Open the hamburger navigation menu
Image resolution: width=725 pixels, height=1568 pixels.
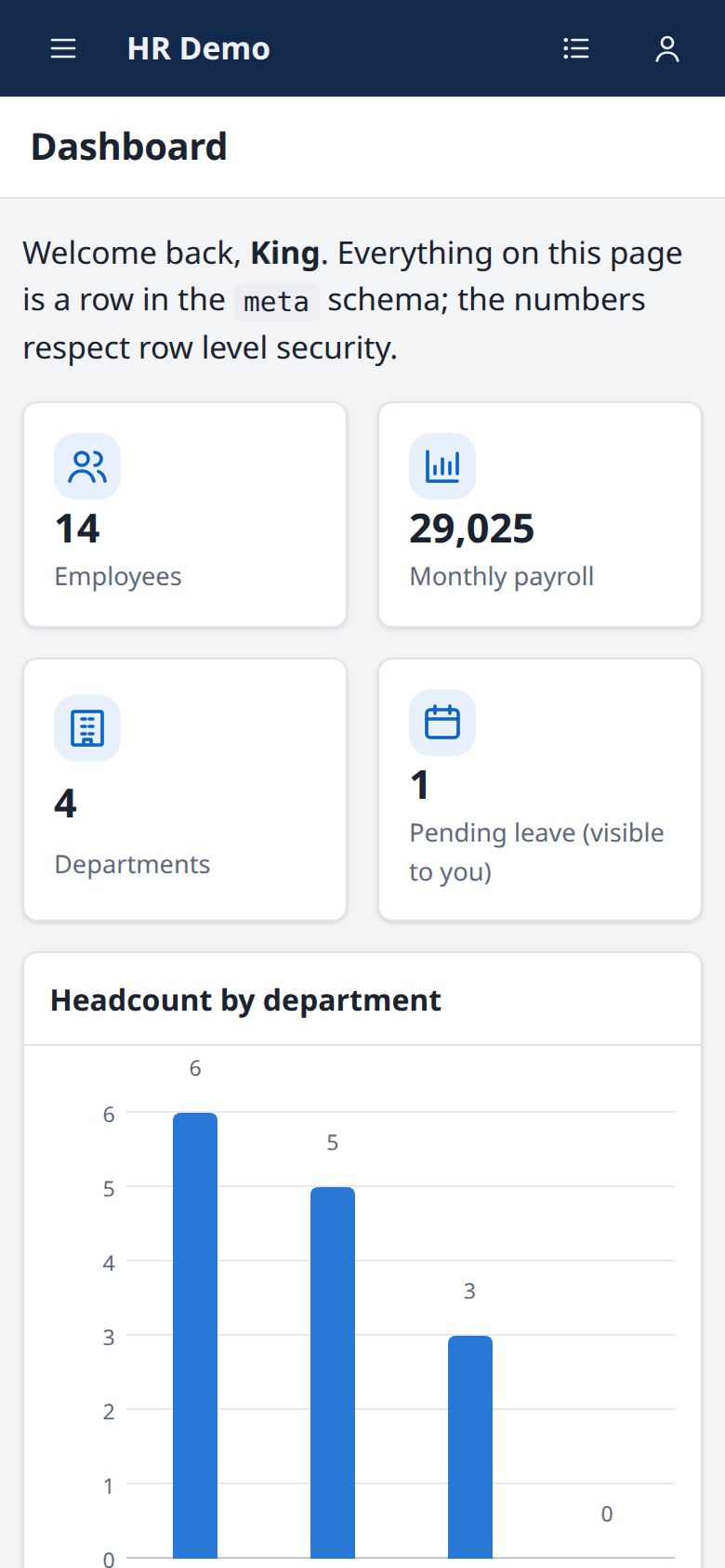pos(63,48)
